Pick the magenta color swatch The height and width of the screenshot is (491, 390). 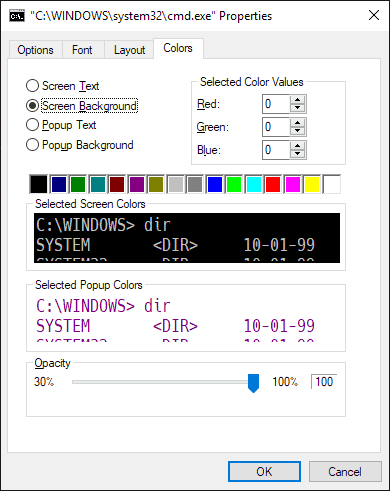click(293, 184)
